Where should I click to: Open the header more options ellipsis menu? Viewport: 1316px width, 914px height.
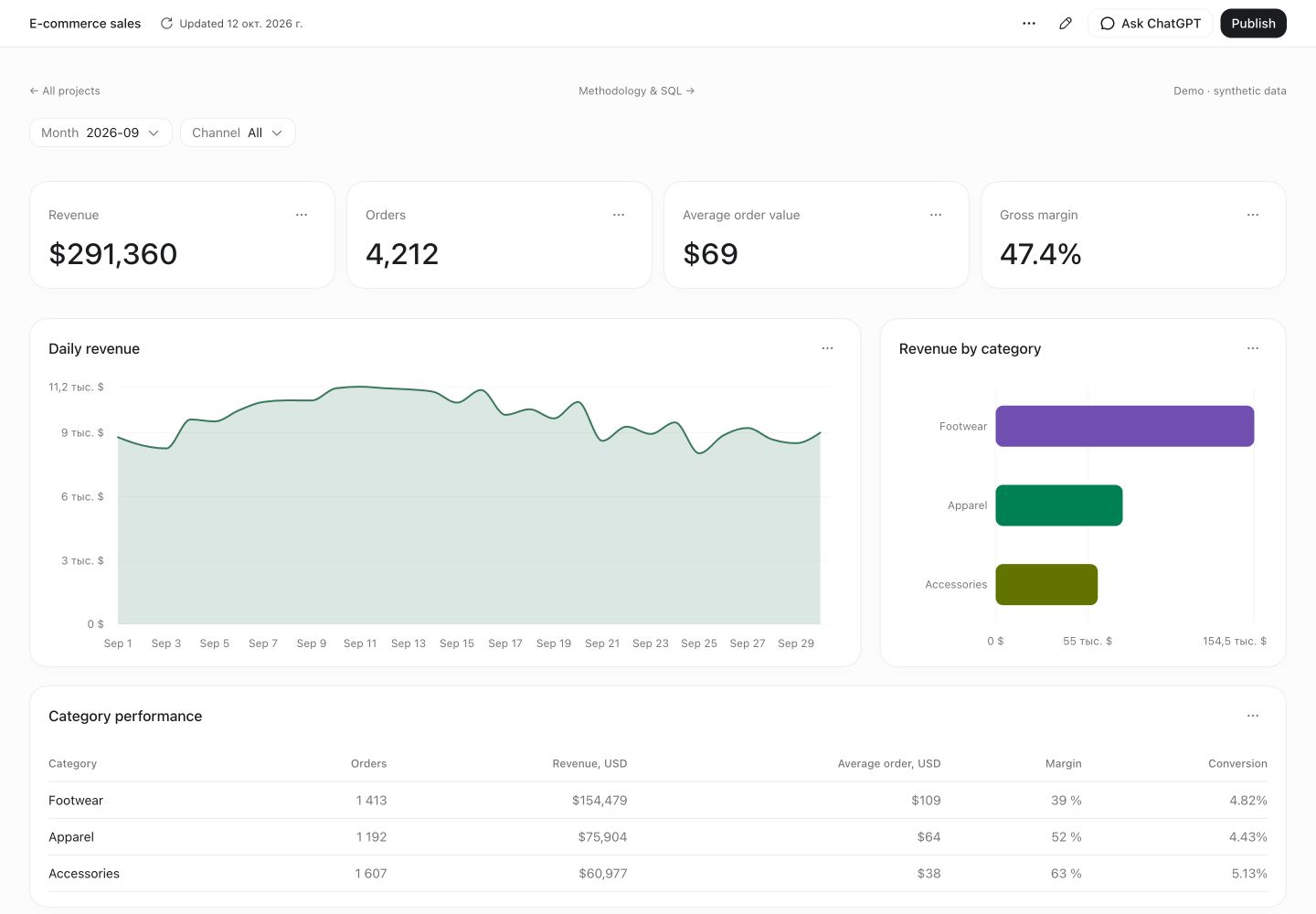(1029, 24)
